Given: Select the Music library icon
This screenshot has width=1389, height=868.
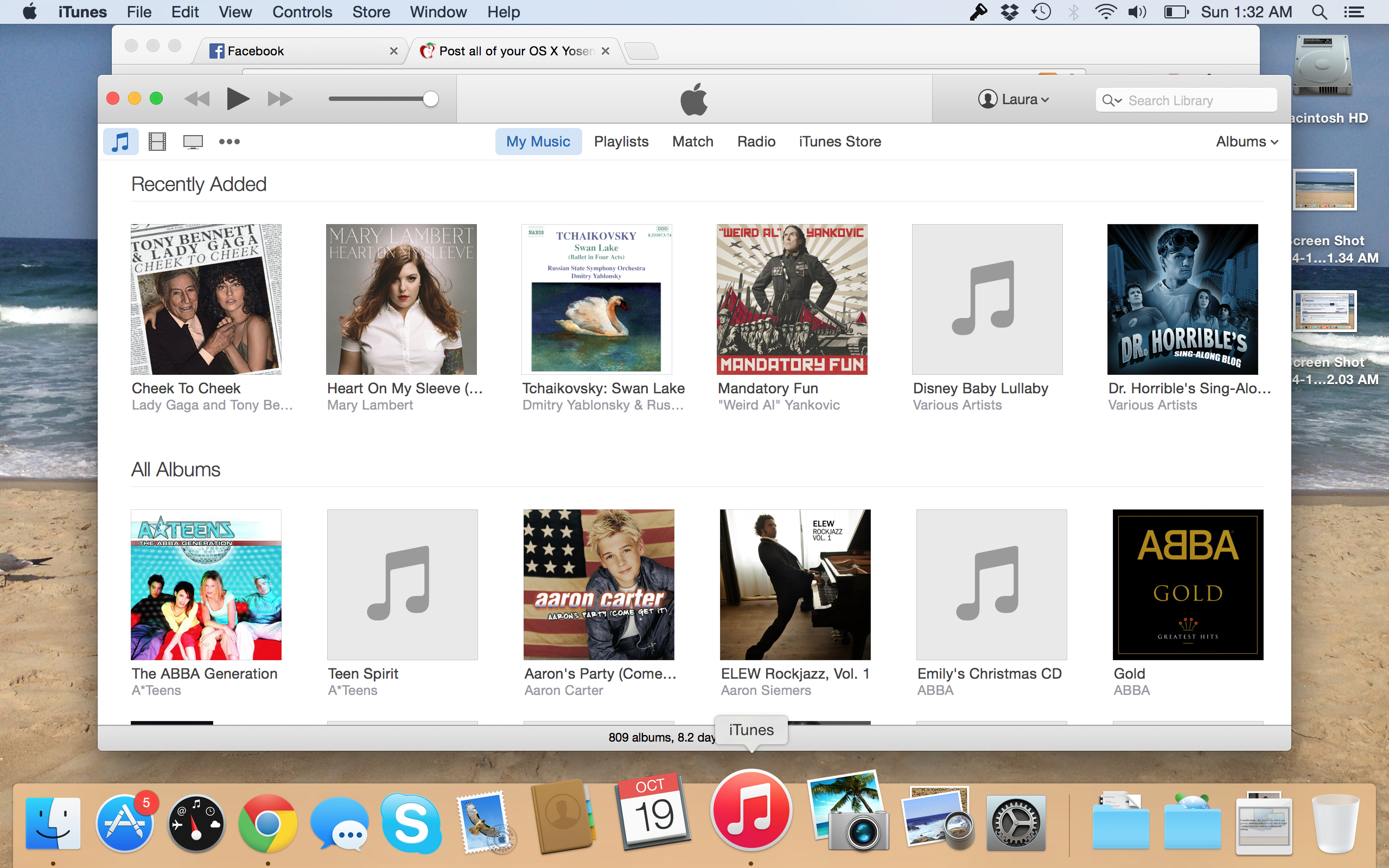Looking at the screenshot, I should point(120,141).
